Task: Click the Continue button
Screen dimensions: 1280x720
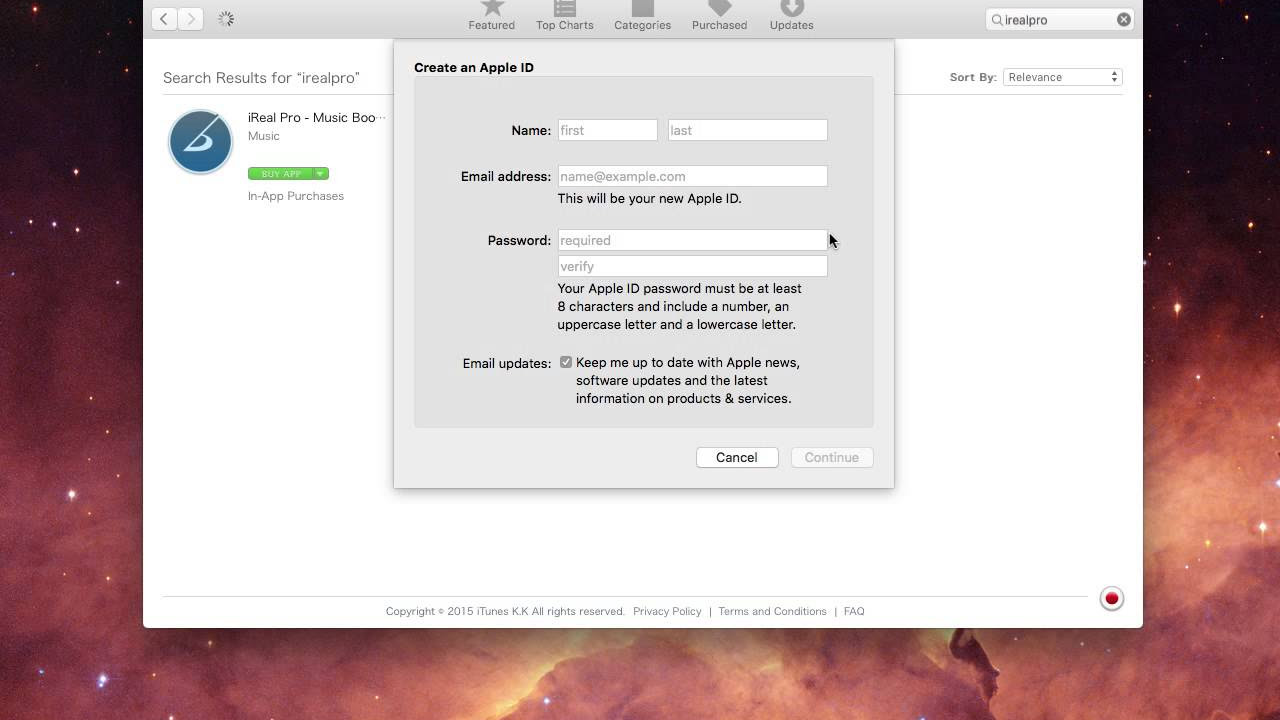Action: pyautogui.click(x=832, y=457)
